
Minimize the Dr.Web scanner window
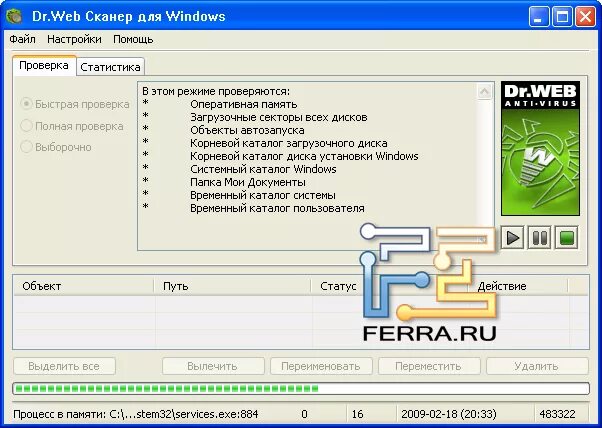click(538, 17)
